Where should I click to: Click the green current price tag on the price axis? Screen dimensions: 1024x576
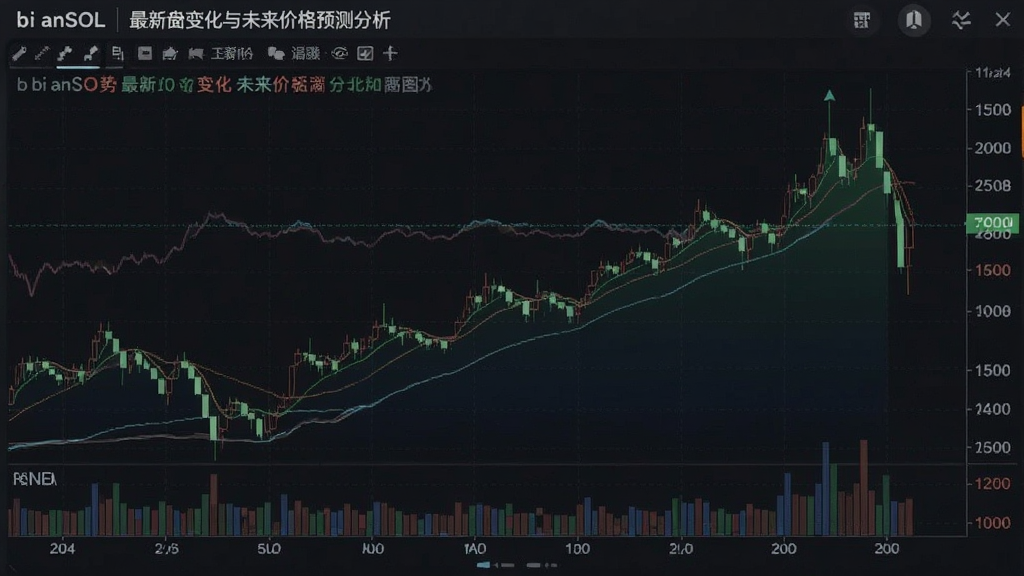(x=992, y=223)
